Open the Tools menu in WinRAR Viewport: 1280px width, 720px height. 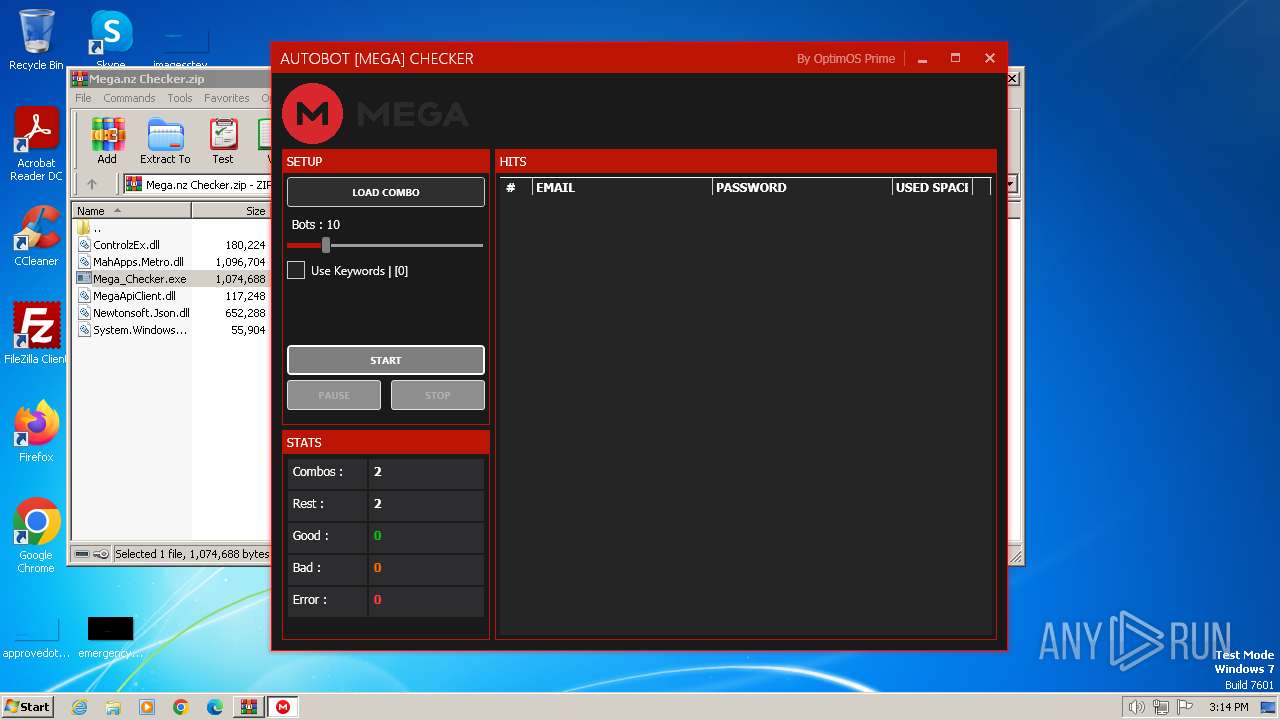tap(180, 98)
